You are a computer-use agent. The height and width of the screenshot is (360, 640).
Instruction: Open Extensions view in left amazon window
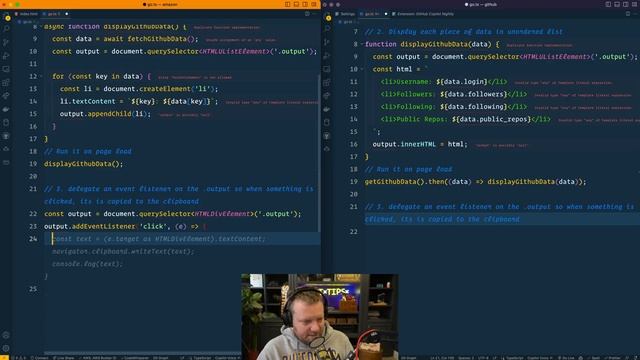tap(6, 82)
